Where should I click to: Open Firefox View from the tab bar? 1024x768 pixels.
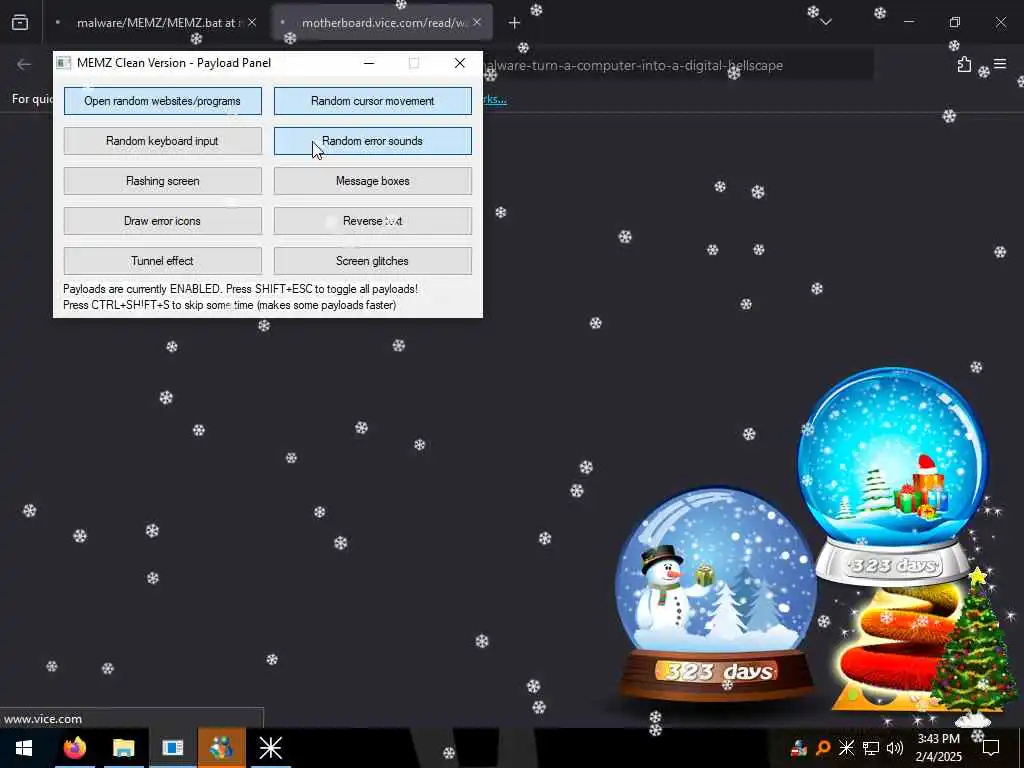[20, 22]
